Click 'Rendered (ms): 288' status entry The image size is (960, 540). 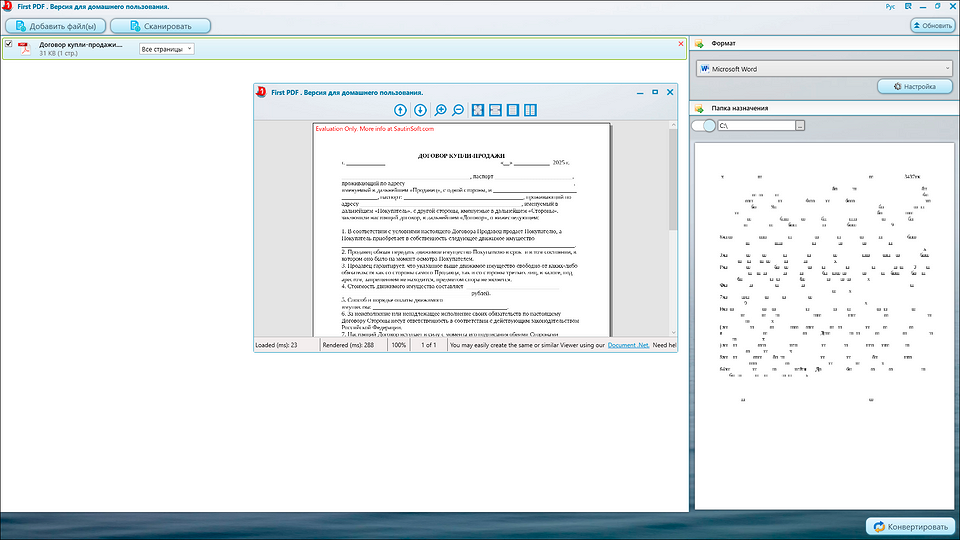348,345
